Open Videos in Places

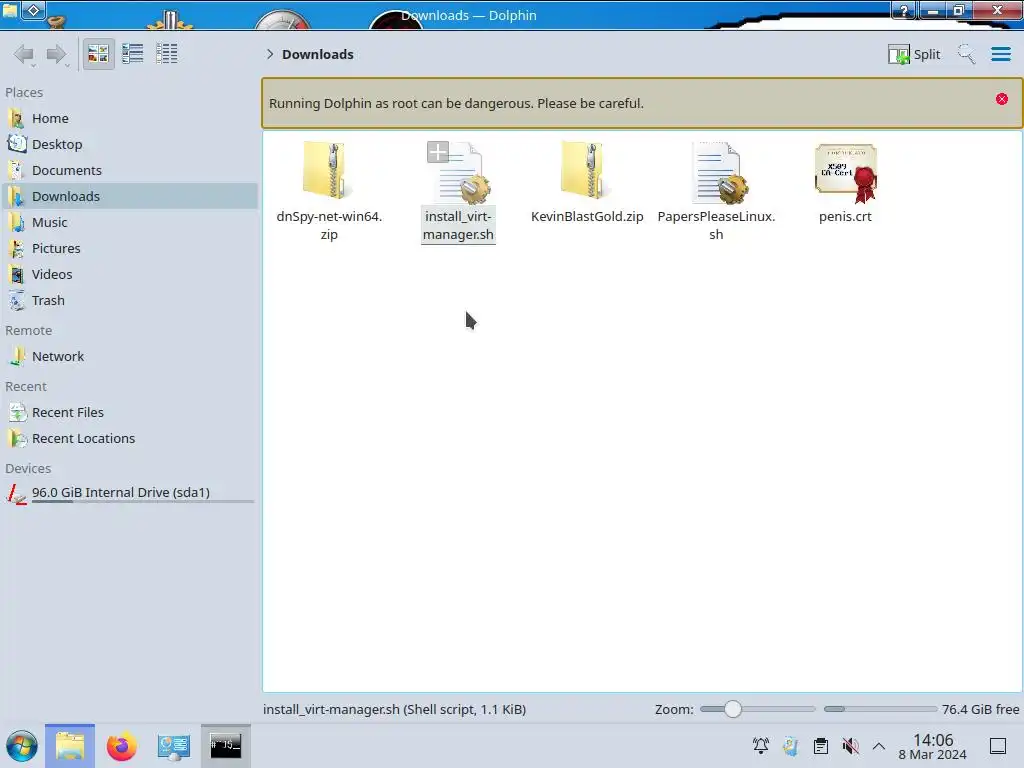click(131, 275)
